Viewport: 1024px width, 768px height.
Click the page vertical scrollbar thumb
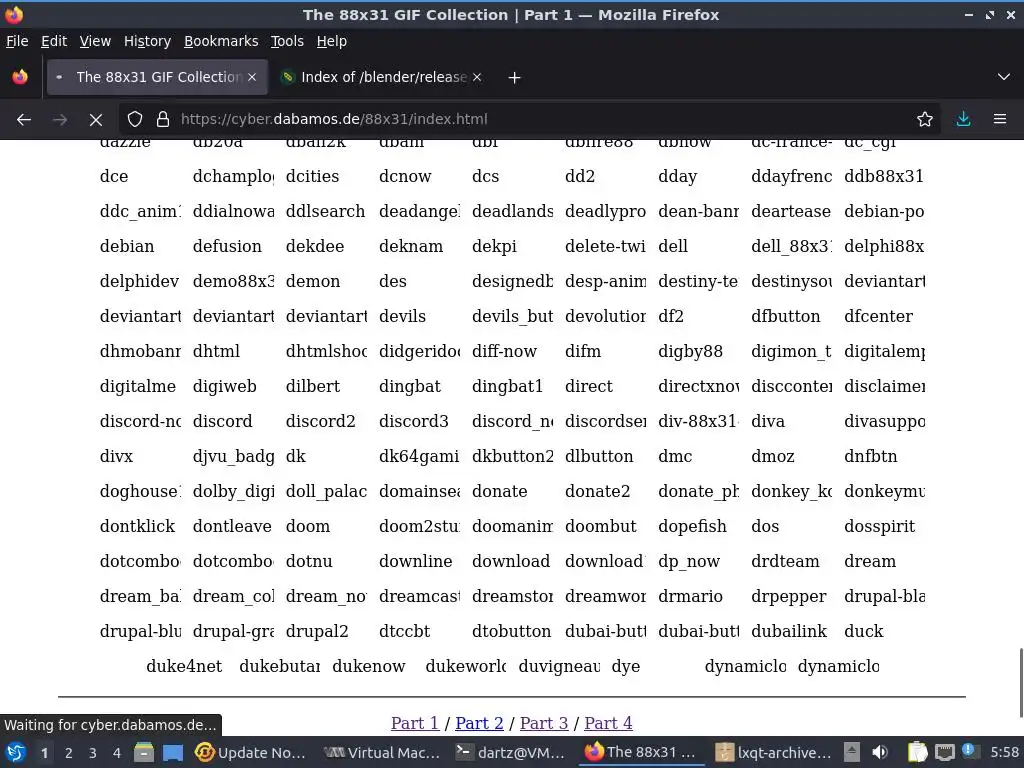pos(1020,682)
